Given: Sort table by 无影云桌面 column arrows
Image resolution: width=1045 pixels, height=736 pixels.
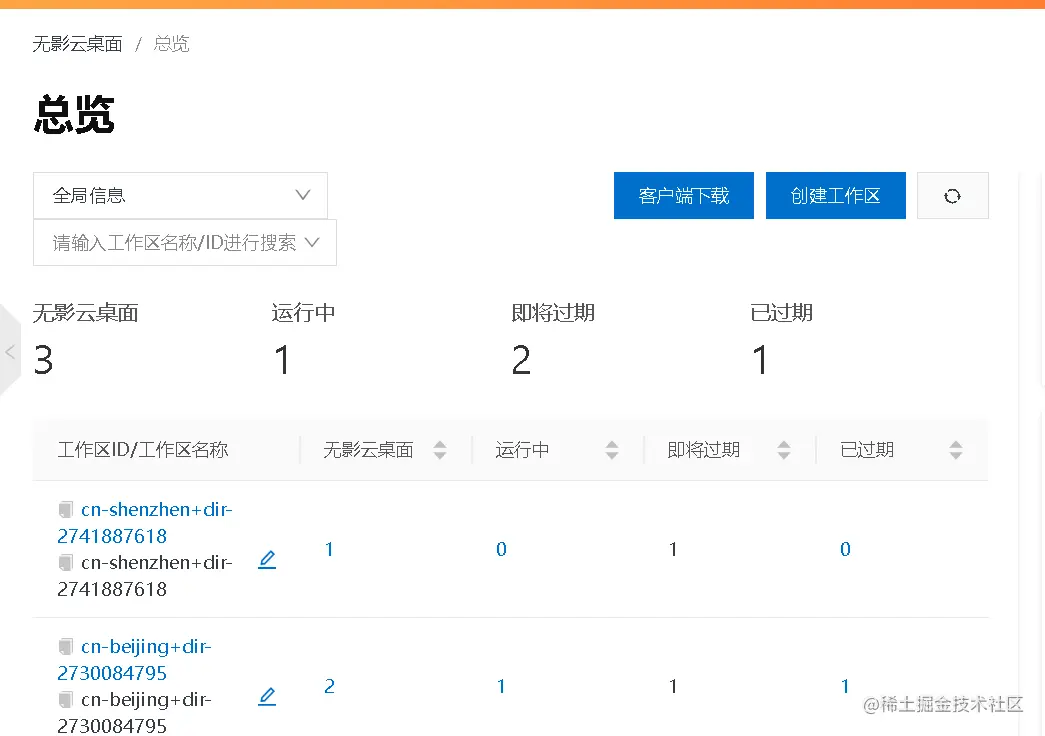Looking at the screenshot, I should click(440, 450).
